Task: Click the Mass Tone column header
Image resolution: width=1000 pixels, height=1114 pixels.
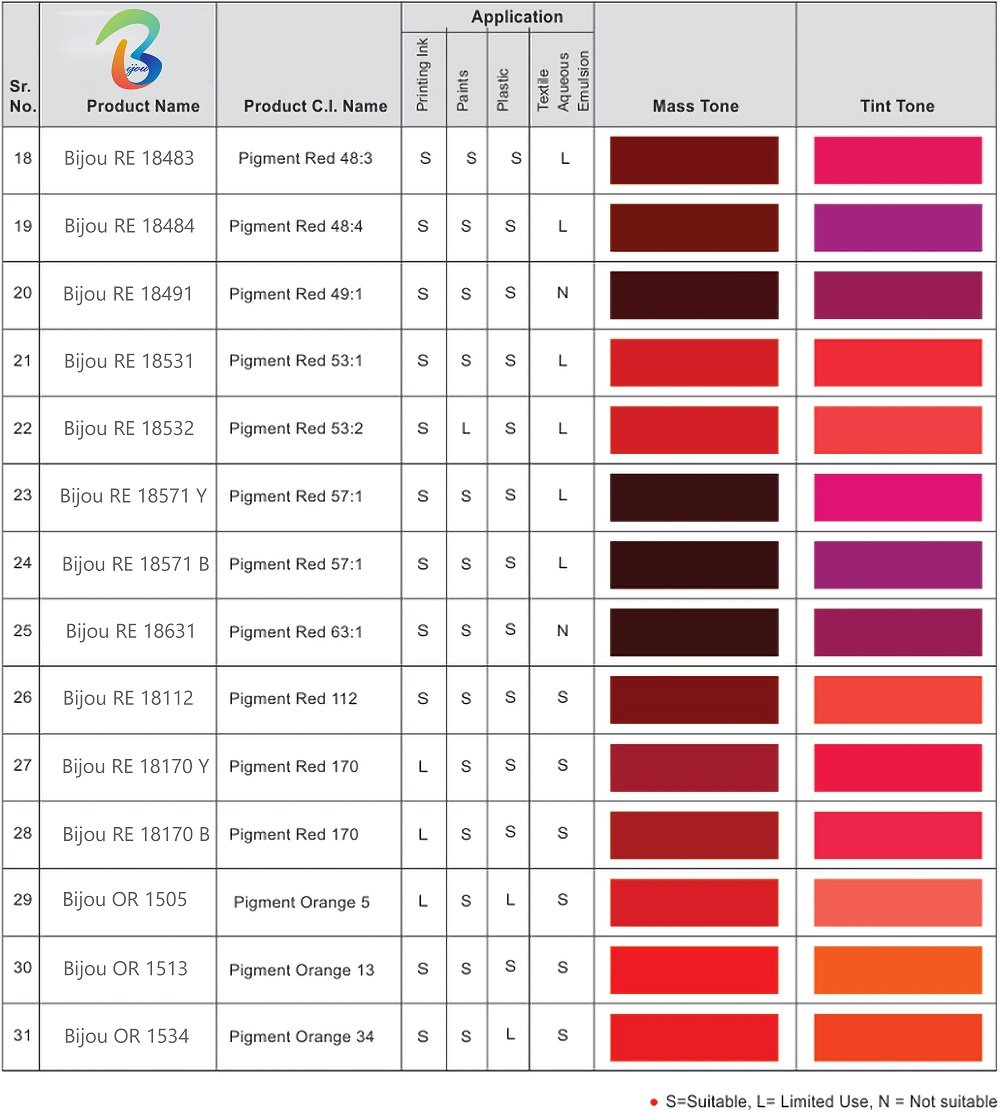Action: coord(695,106)
